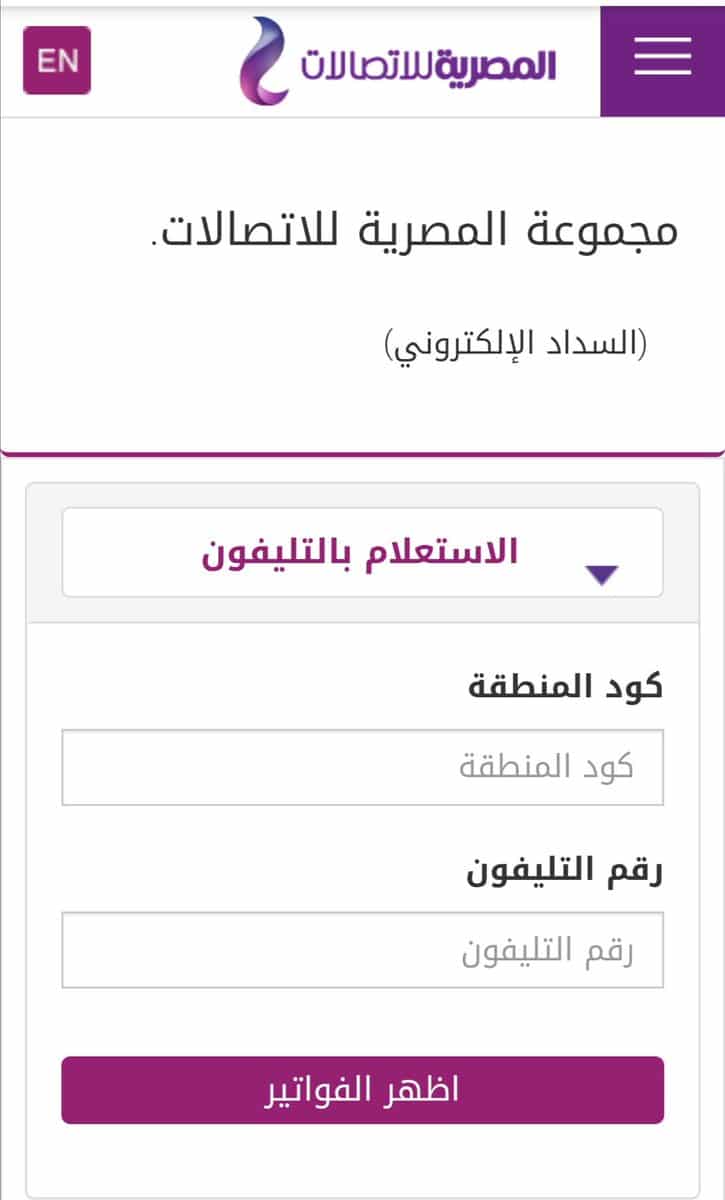Focus the رقم التليفون input field

point(362,950)
